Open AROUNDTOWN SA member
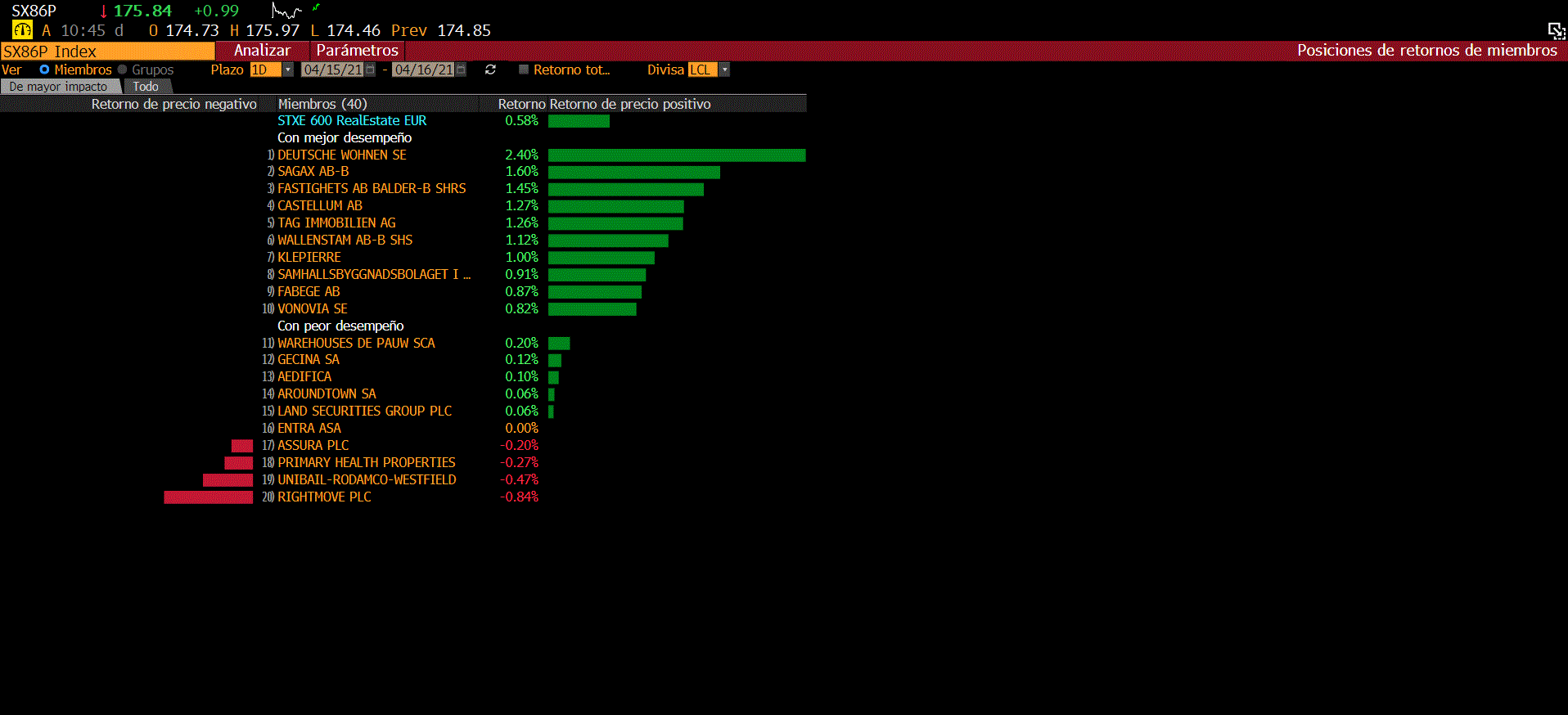This screenshot has height=715, width=1568. click(327, 393)
